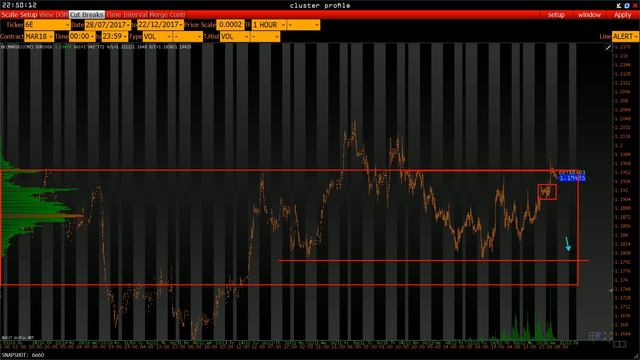
Task: Click the pencil draw icon above price axis
Action: coord(608,48)
